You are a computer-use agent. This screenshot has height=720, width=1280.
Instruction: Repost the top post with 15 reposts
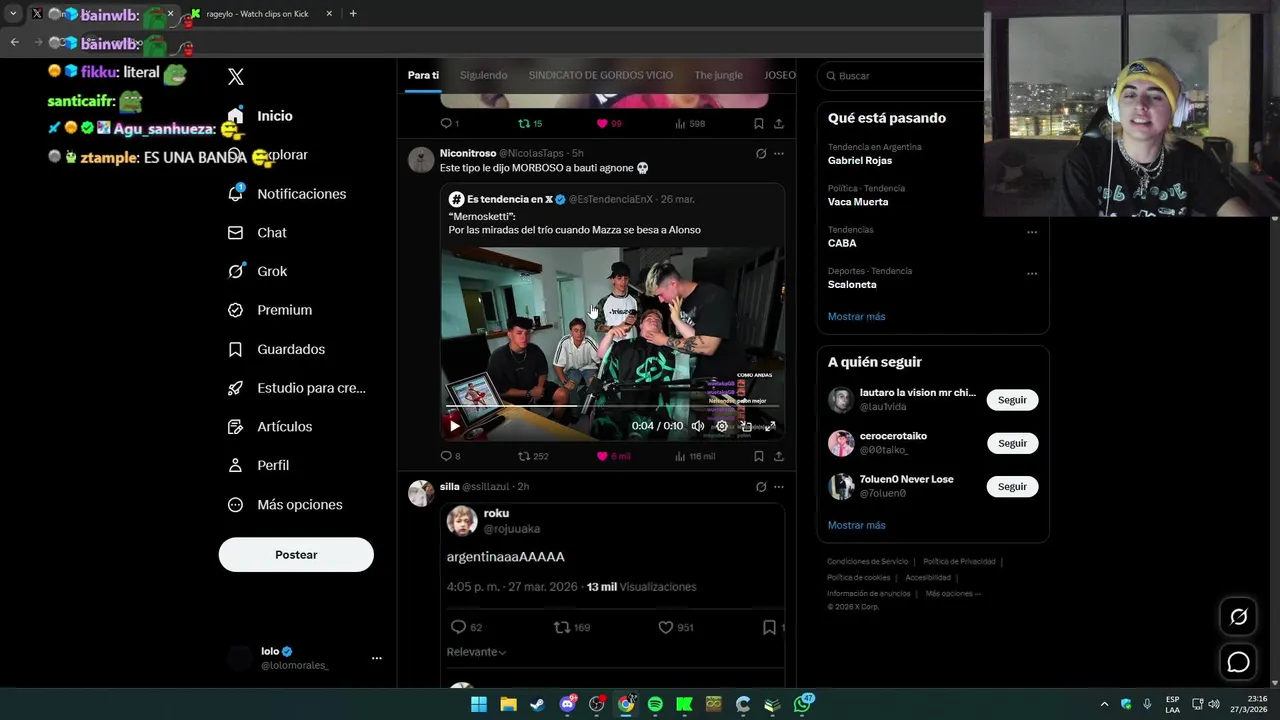[x=530, y=124]
